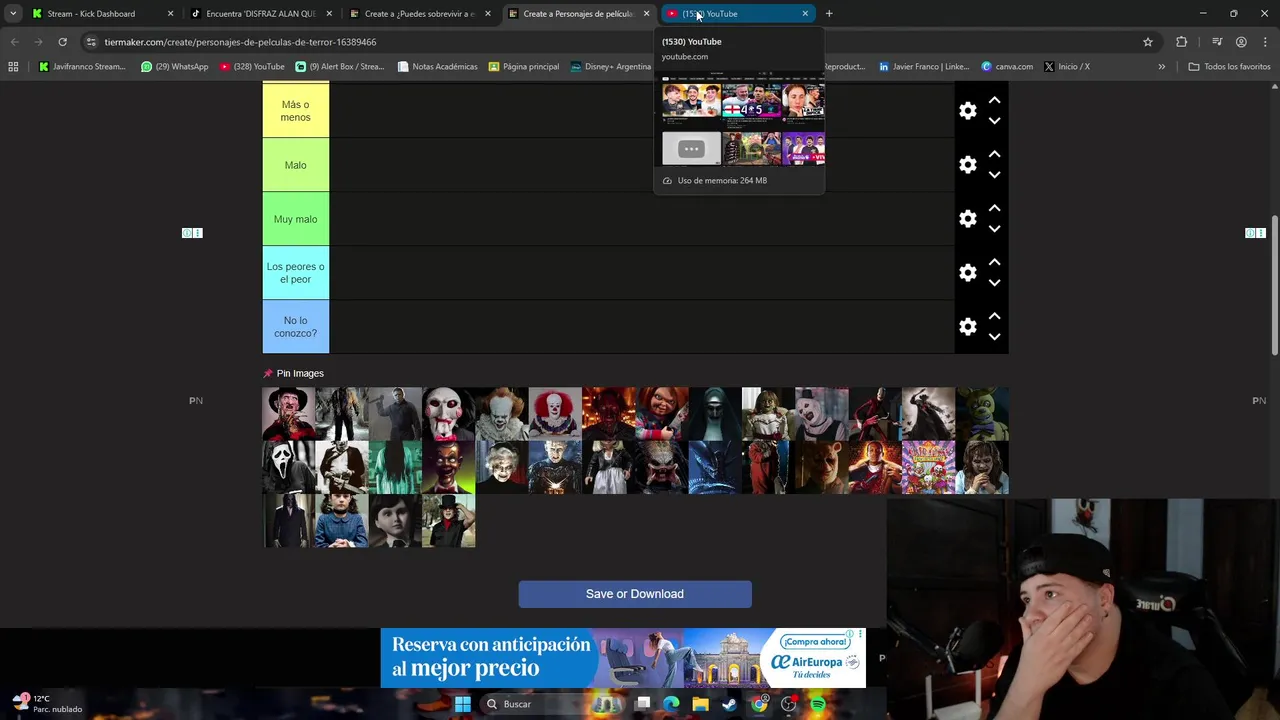1280x720 pixels.
Task: Click the 'Malo' tier label
Action: pos(295,165)
